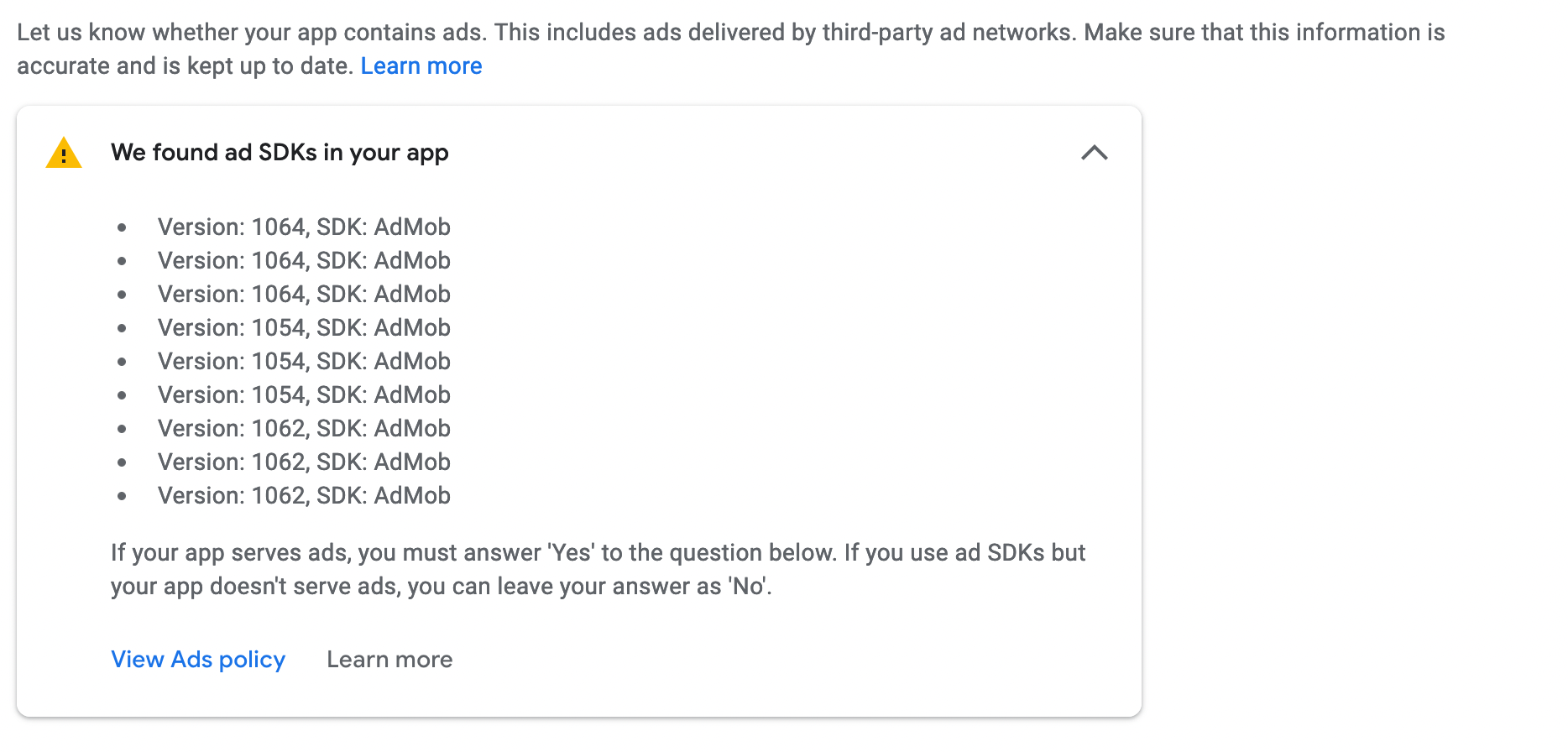Click the first 'Version: 1064, SDK: AdMob' entry
This screenshot has width=1568, height=752.
[304, 227]
